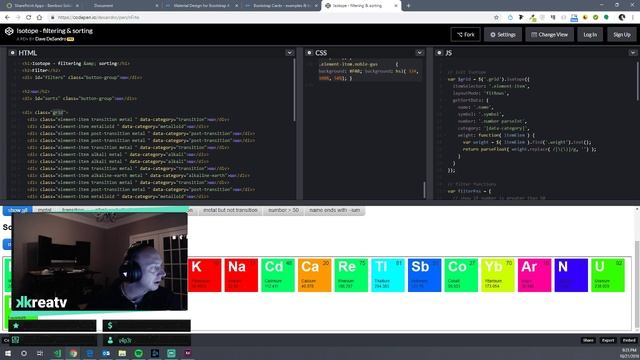Click the codepen.io address bar
Screen dimensions: 640x360
(269, 18)
